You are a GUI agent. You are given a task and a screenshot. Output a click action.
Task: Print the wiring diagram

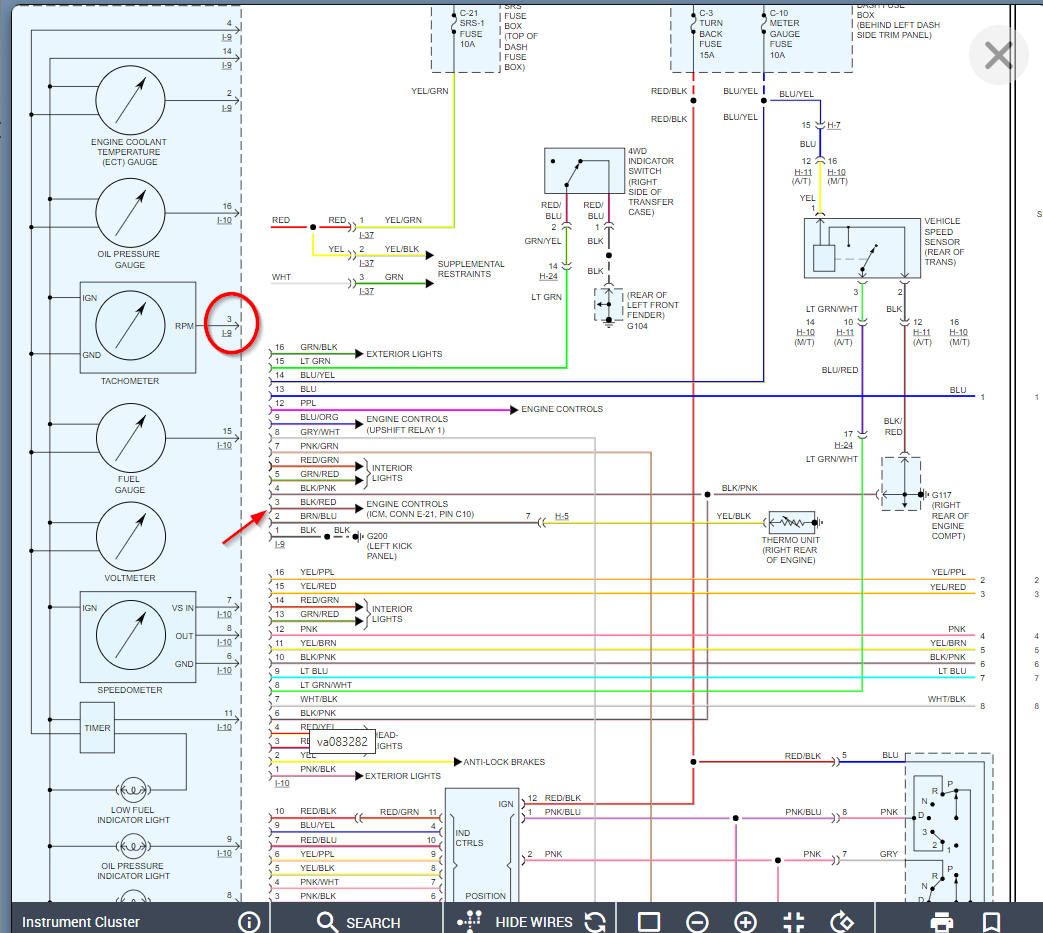point(941,921)
